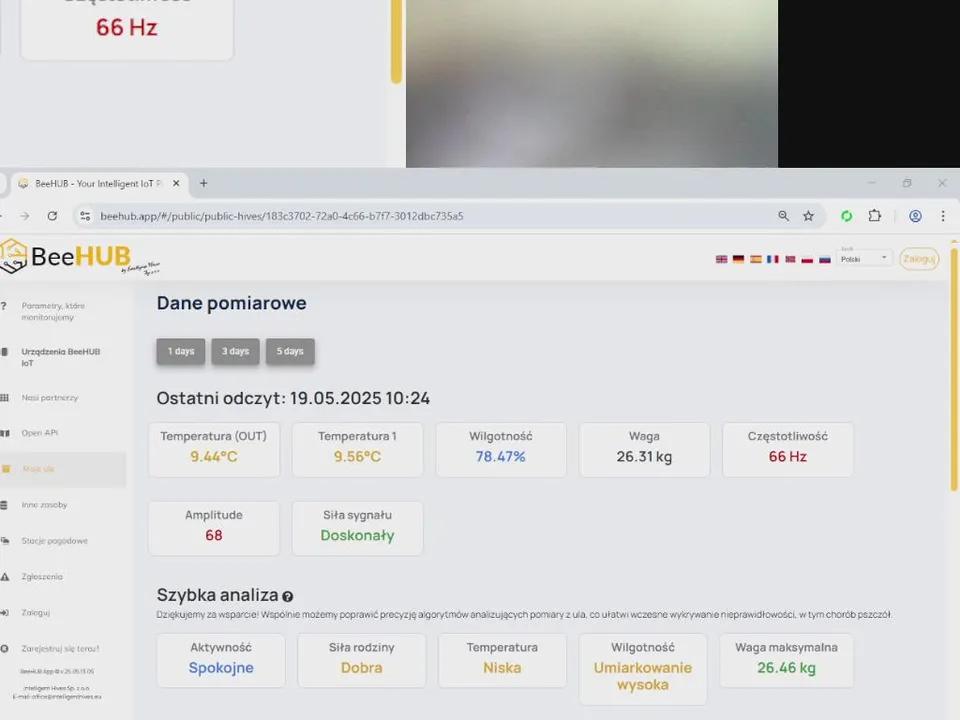The width and height of the screenshot is (960, 720).
Task: Open a new browser tab
Action: point(204,184)
